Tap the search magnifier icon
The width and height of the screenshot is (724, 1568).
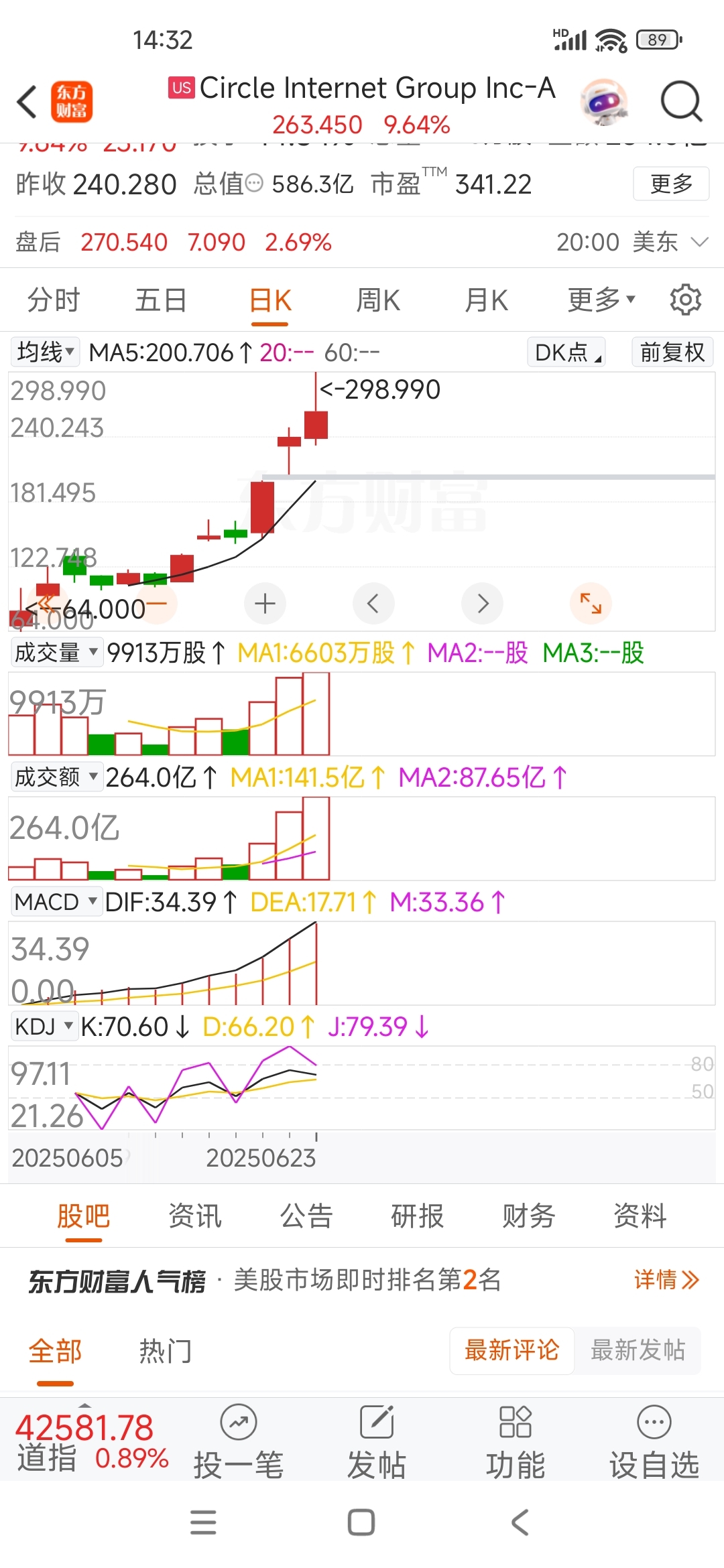pos(681,102)
